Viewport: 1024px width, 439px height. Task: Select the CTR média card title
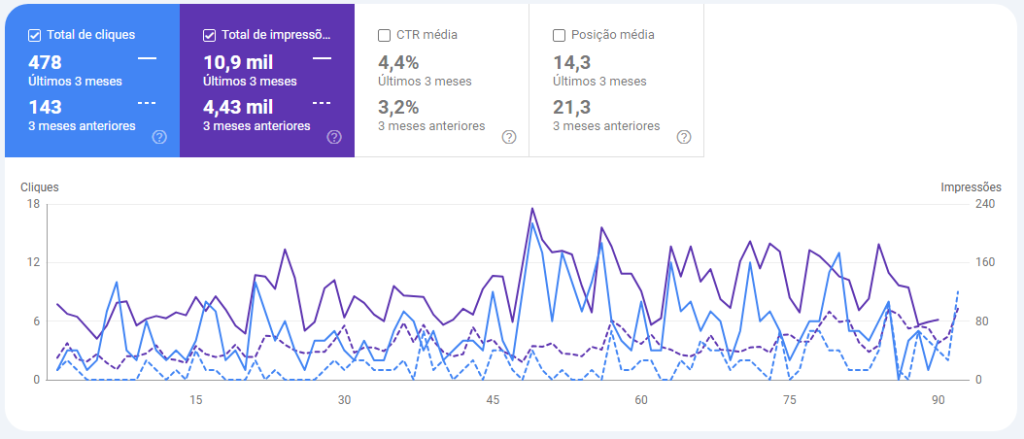pyautogui.click(x=426, y=35)
